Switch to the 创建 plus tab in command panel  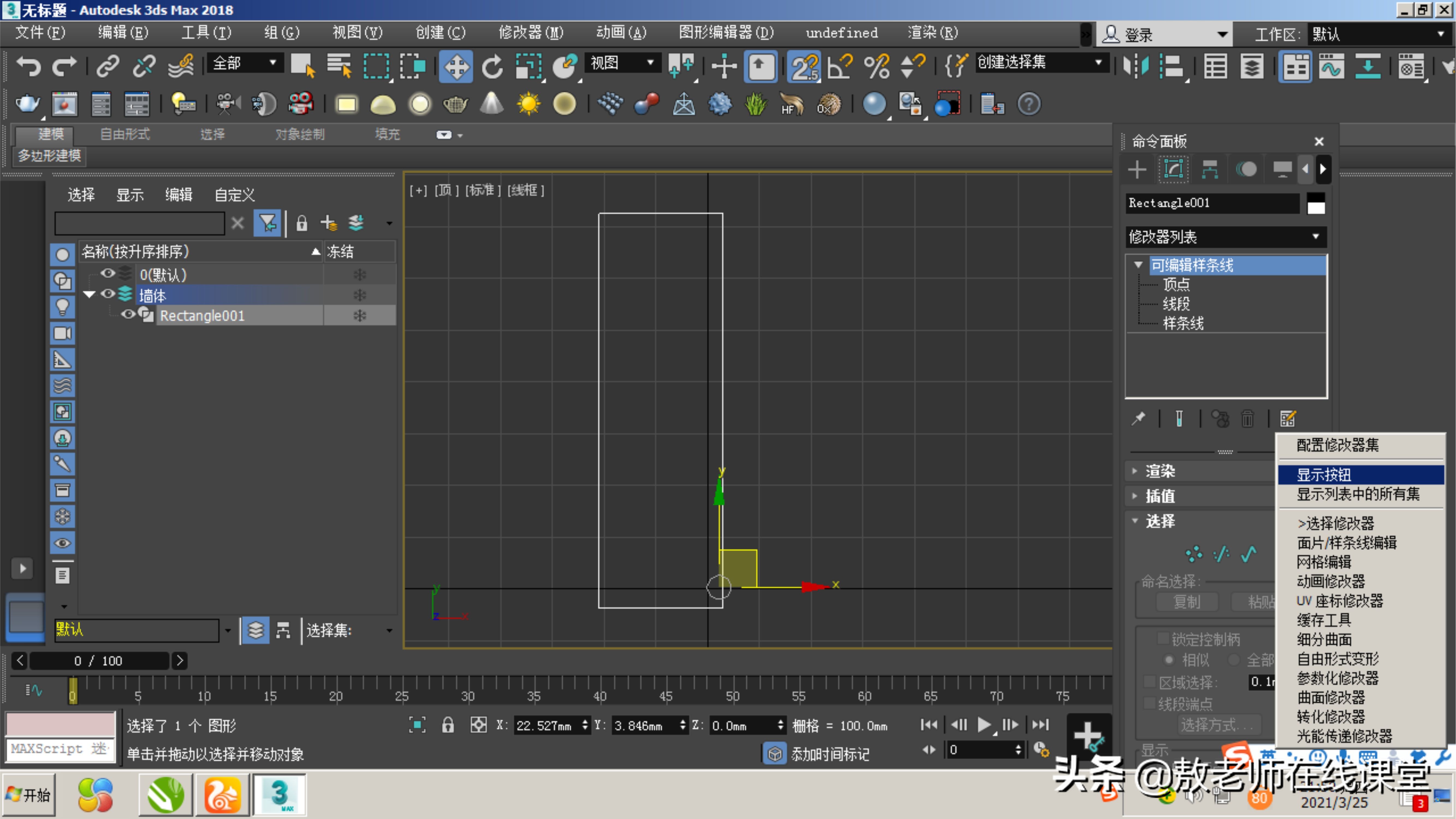(x=1137, y=169)
